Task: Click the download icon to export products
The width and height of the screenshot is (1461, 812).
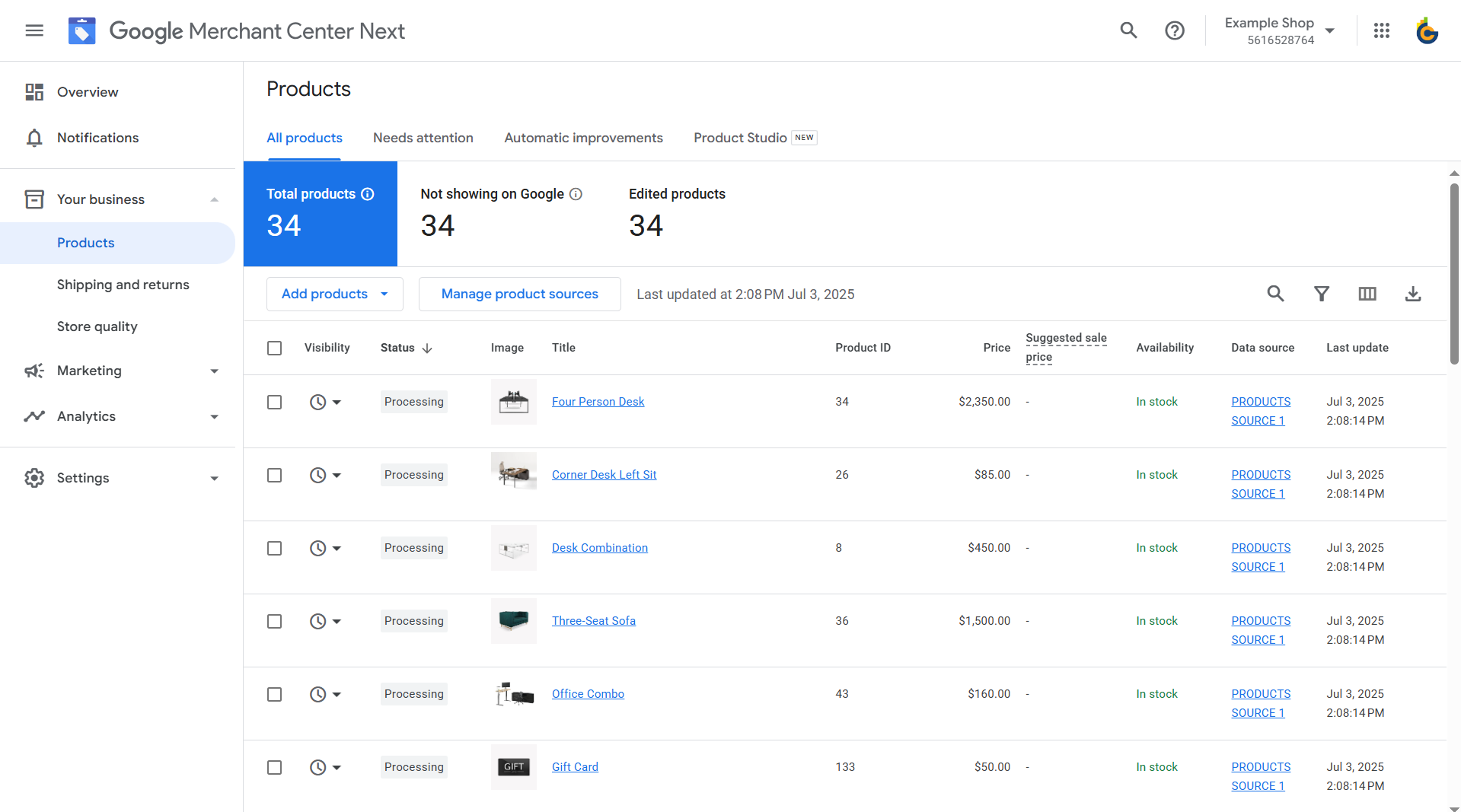Action: point(1413,294)
